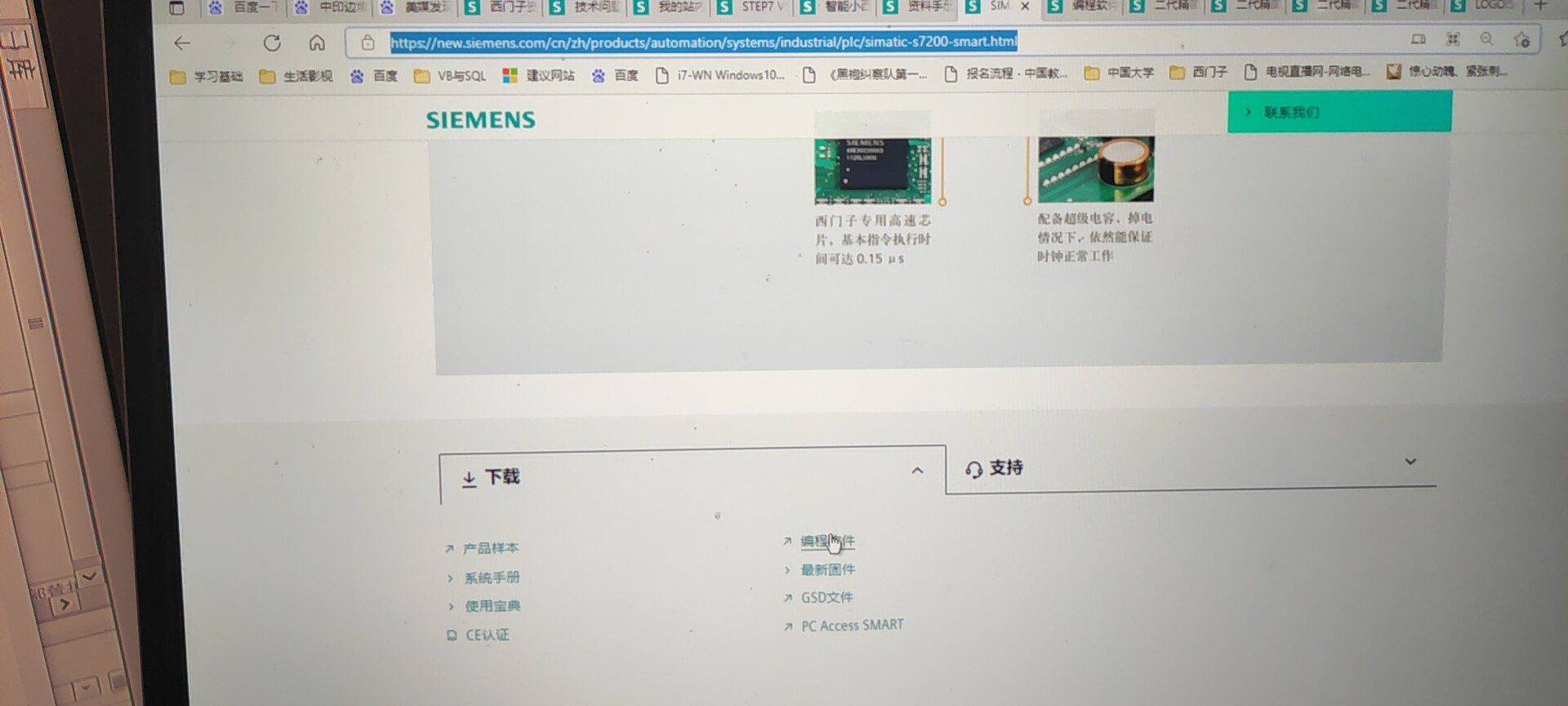The image size is (1568, 706).
Task: Open the 《黑袍纠察队第一 bookmark
Action: 866,74
